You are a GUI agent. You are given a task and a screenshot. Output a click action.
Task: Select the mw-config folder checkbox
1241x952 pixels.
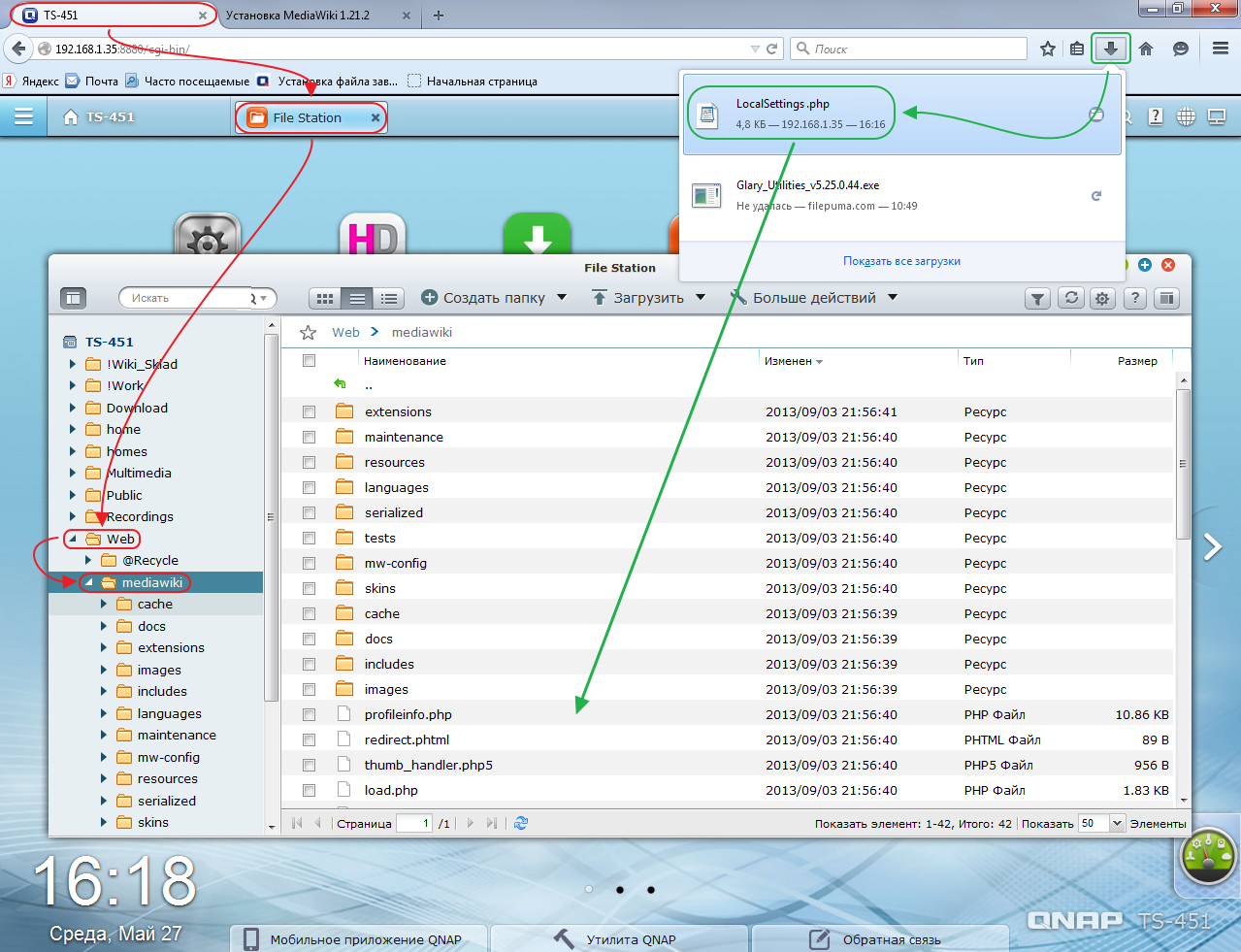coord(310,564)
